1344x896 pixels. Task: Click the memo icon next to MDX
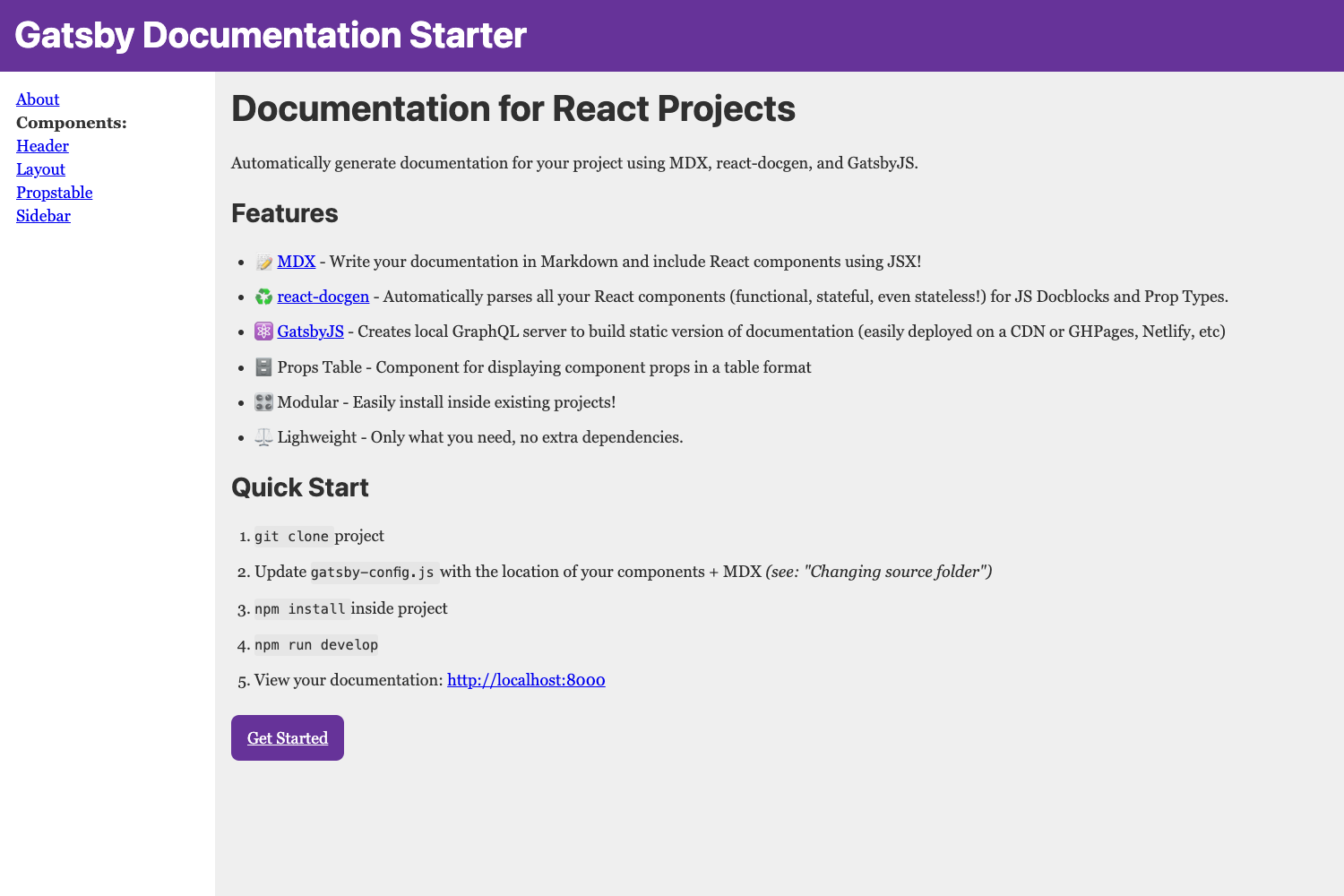263,262
